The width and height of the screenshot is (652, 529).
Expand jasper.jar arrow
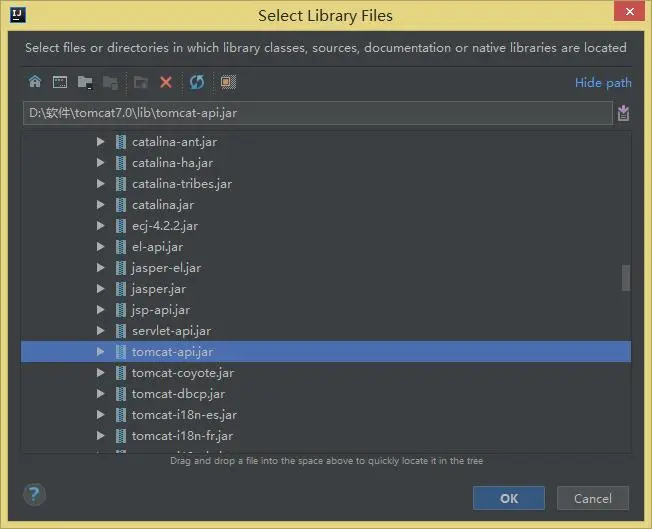click(100, 289)
